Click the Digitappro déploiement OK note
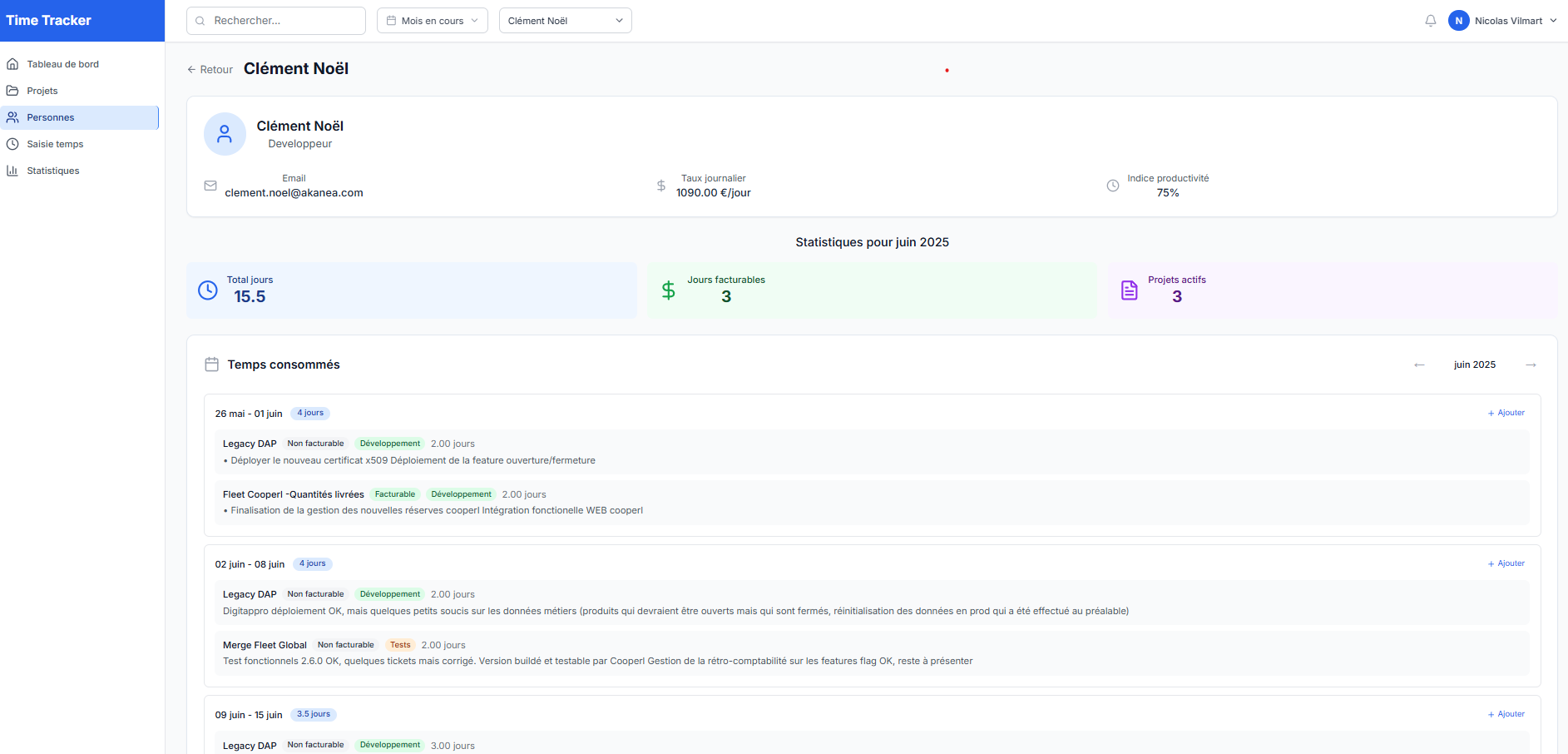Image resolution: width=1568 pixels, height=754 pixels. point(675,611)
